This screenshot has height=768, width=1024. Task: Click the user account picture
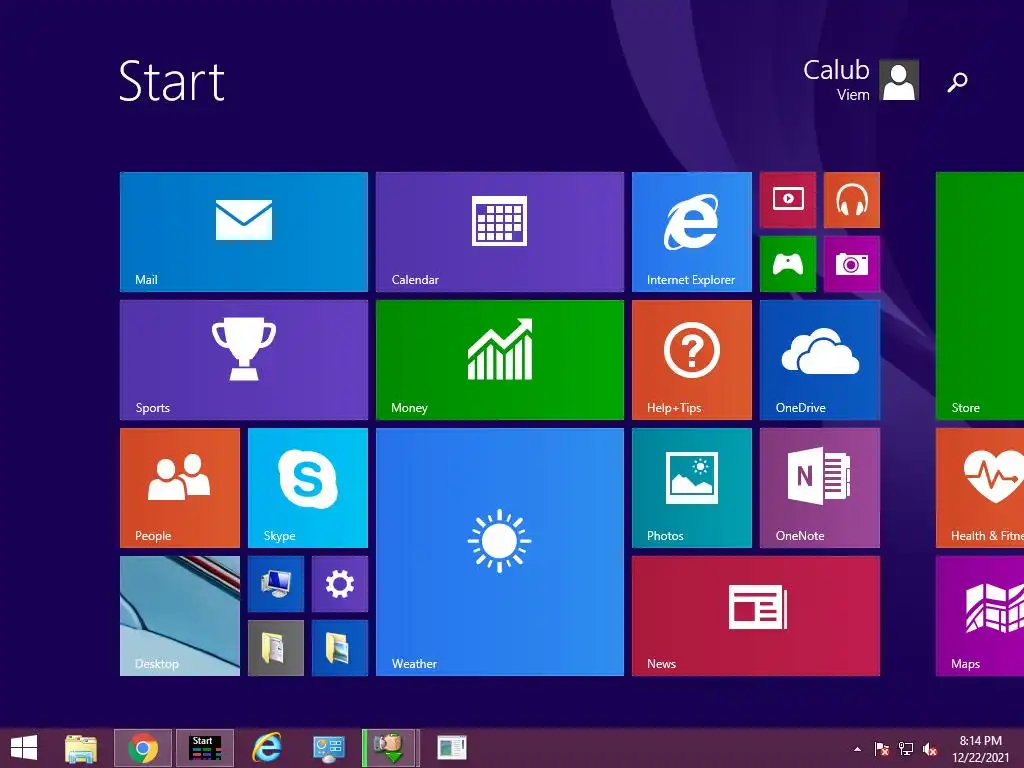coord(899,80)
